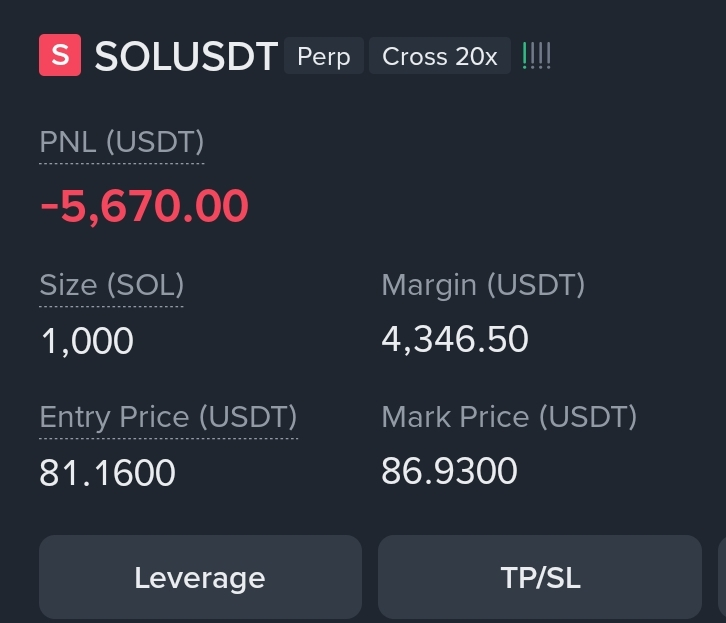The width and height of the screenshot is (726, 623).
Task: Click the grey last bar of ADL indicator
Action: click(549, 56)
